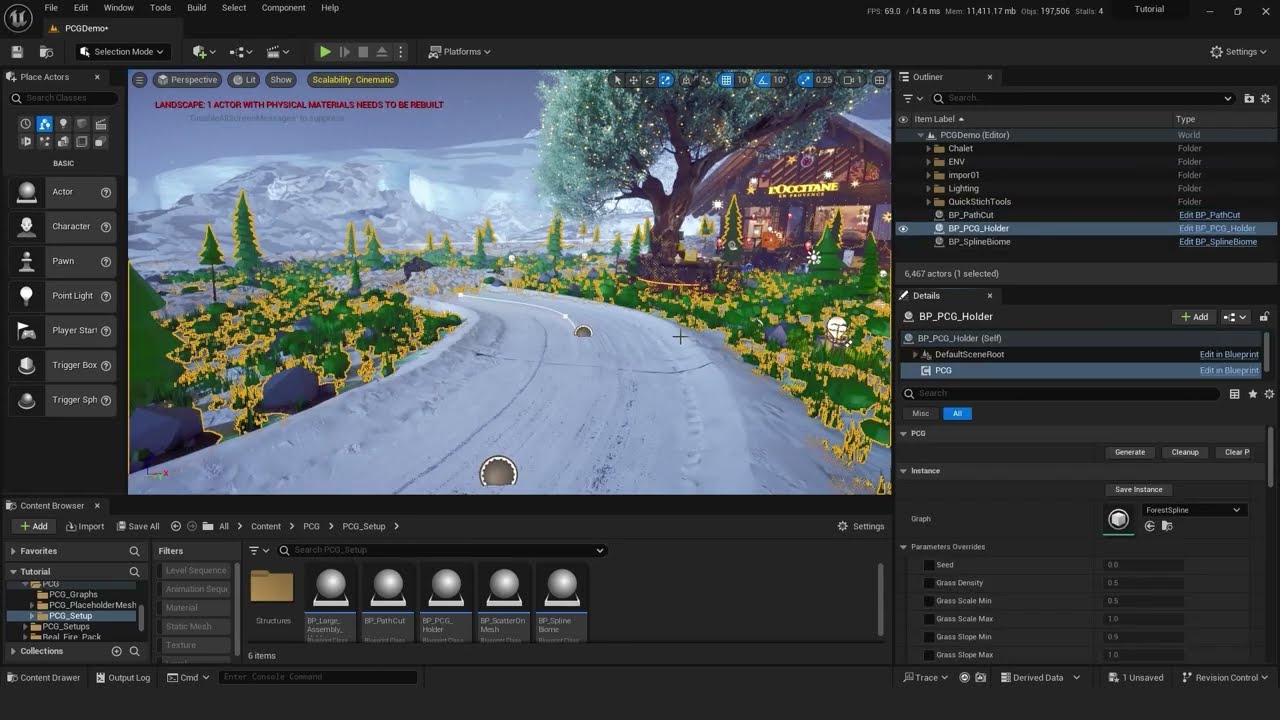Select the viewport Select mode arrow icon

pyautogui.click(x=618, y=80)
